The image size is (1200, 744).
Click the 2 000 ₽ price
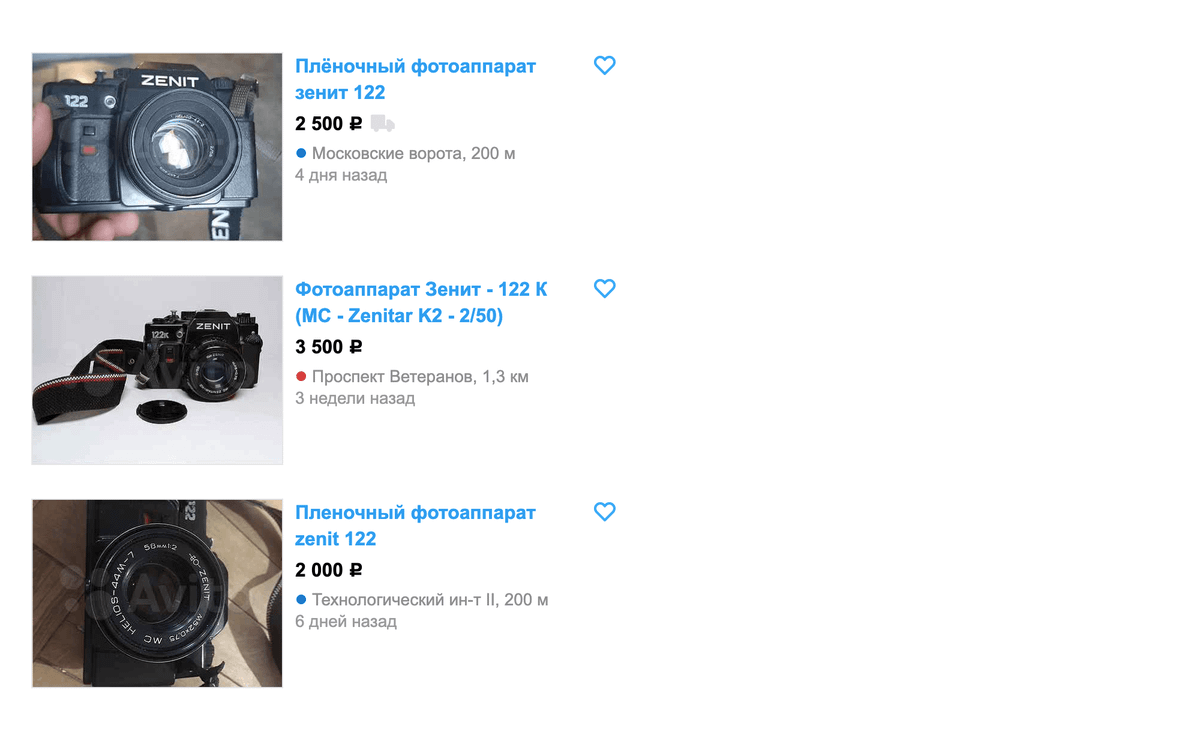point(328,570)
